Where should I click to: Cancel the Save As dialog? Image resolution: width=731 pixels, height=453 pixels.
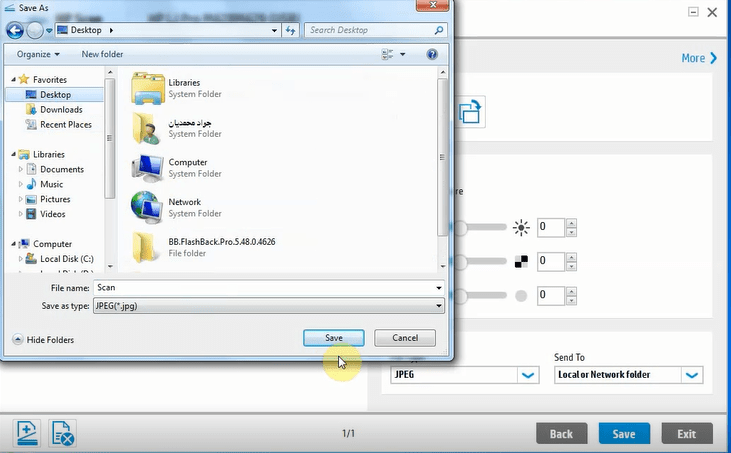405,338
